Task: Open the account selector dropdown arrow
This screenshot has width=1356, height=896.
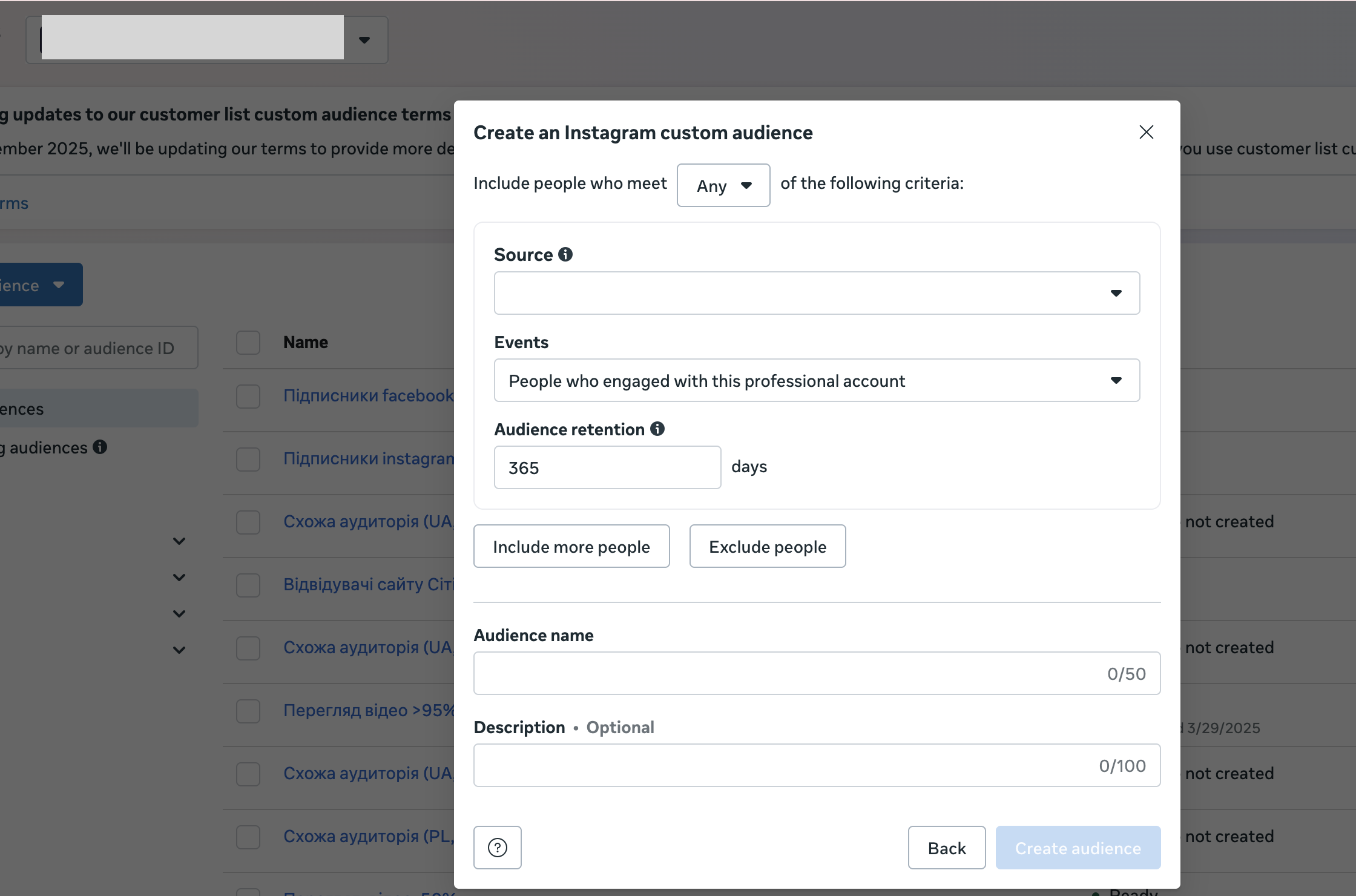Action: (364, 40)
